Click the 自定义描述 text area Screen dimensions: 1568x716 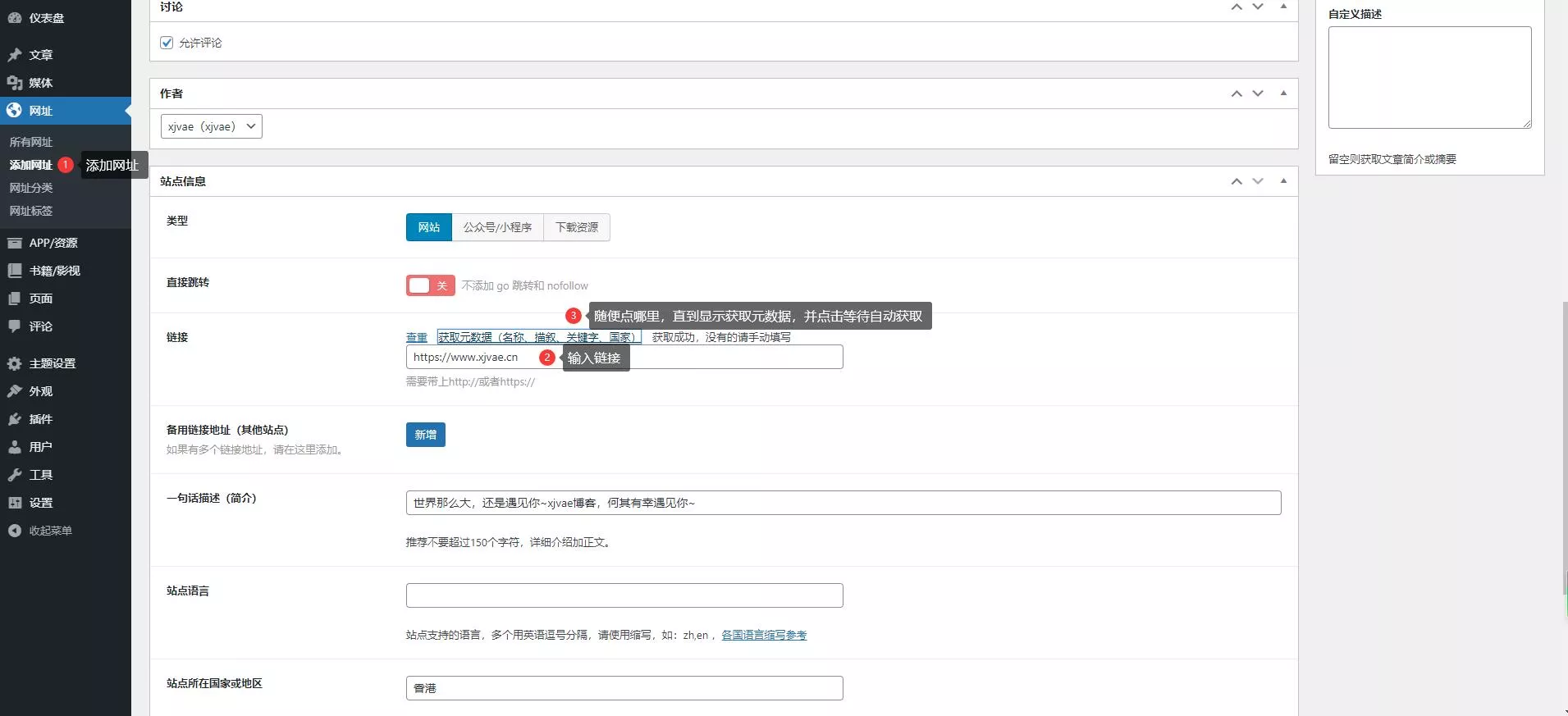click(1429, 77)
